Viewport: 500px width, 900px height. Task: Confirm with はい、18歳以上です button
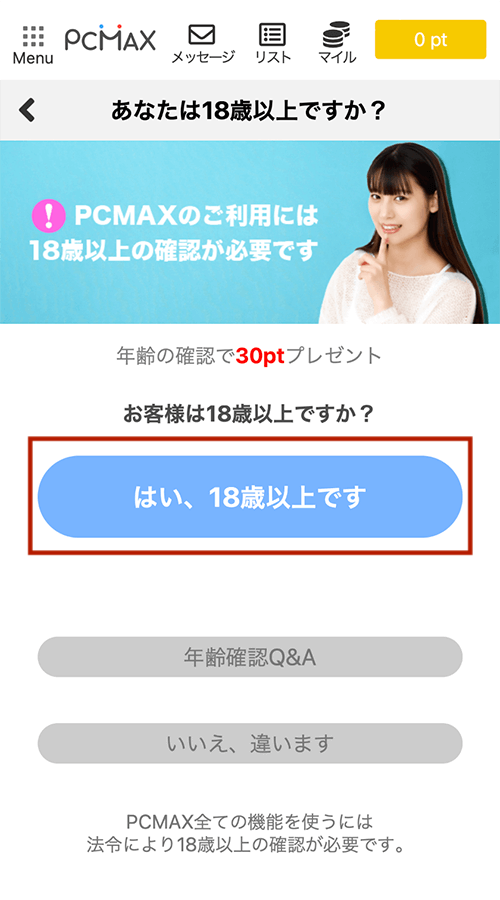(x=250, y=496)
